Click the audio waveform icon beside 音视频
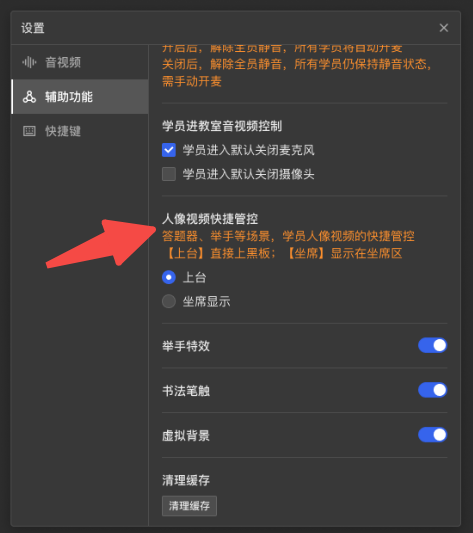Viewport: 473px width, 533px height. (x=29, y=63)
